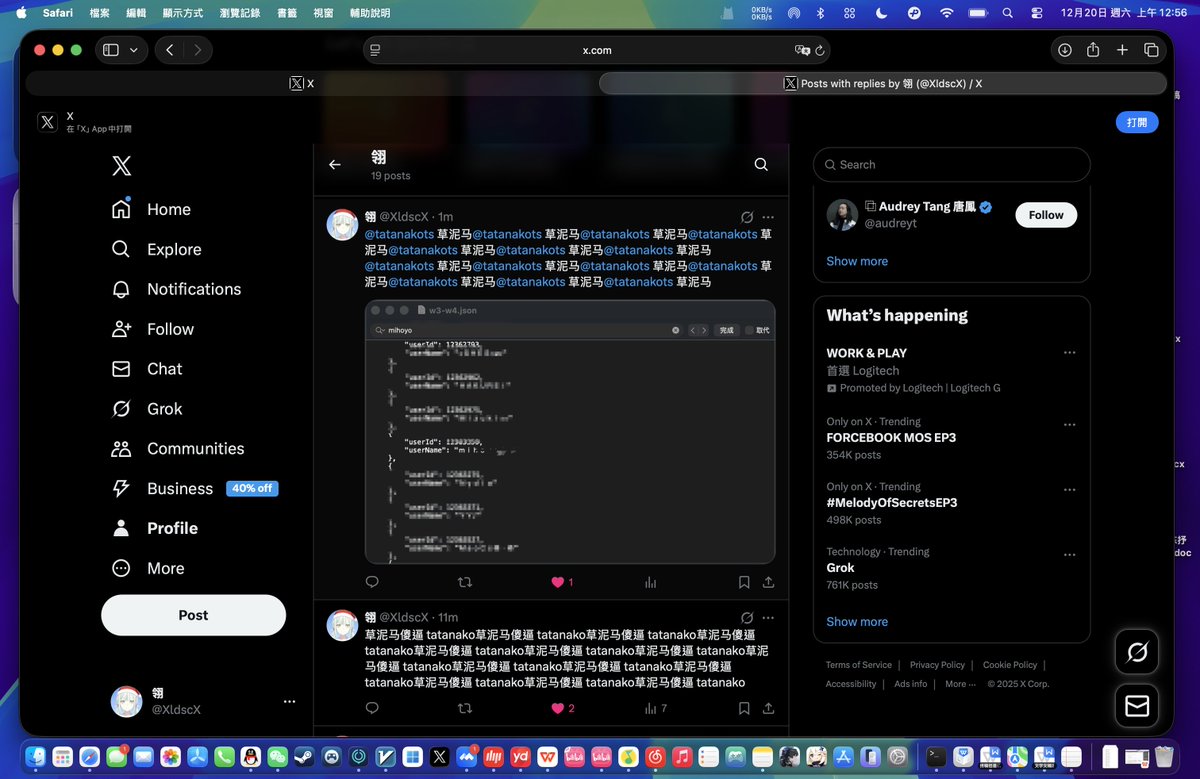
Task: Repost the 1m post
Action: point(464,582)
